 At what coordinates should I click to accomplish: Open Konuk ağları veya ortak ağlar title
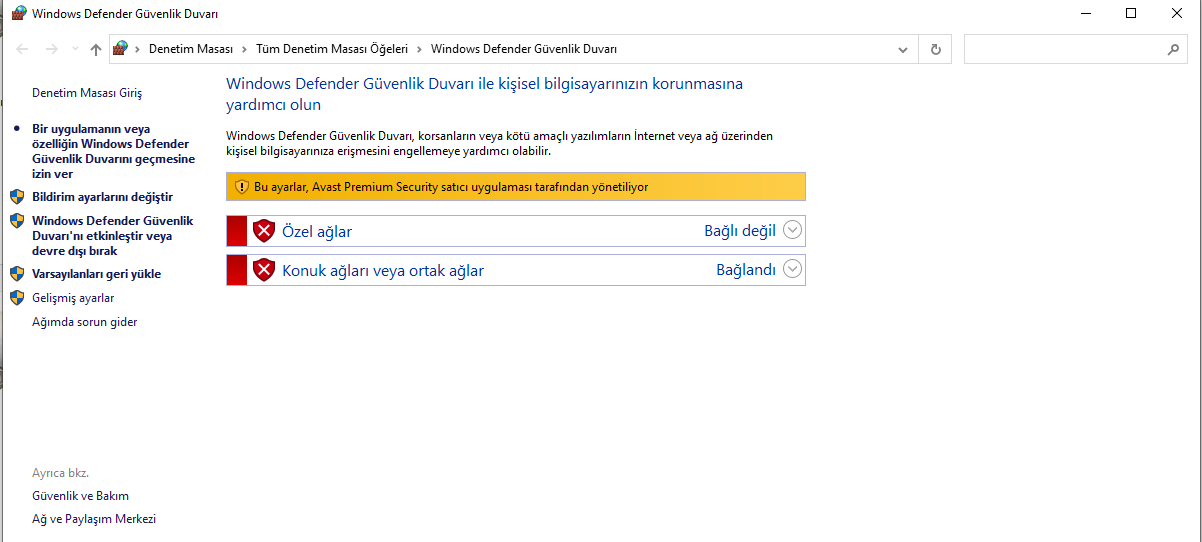pos(383,271)
